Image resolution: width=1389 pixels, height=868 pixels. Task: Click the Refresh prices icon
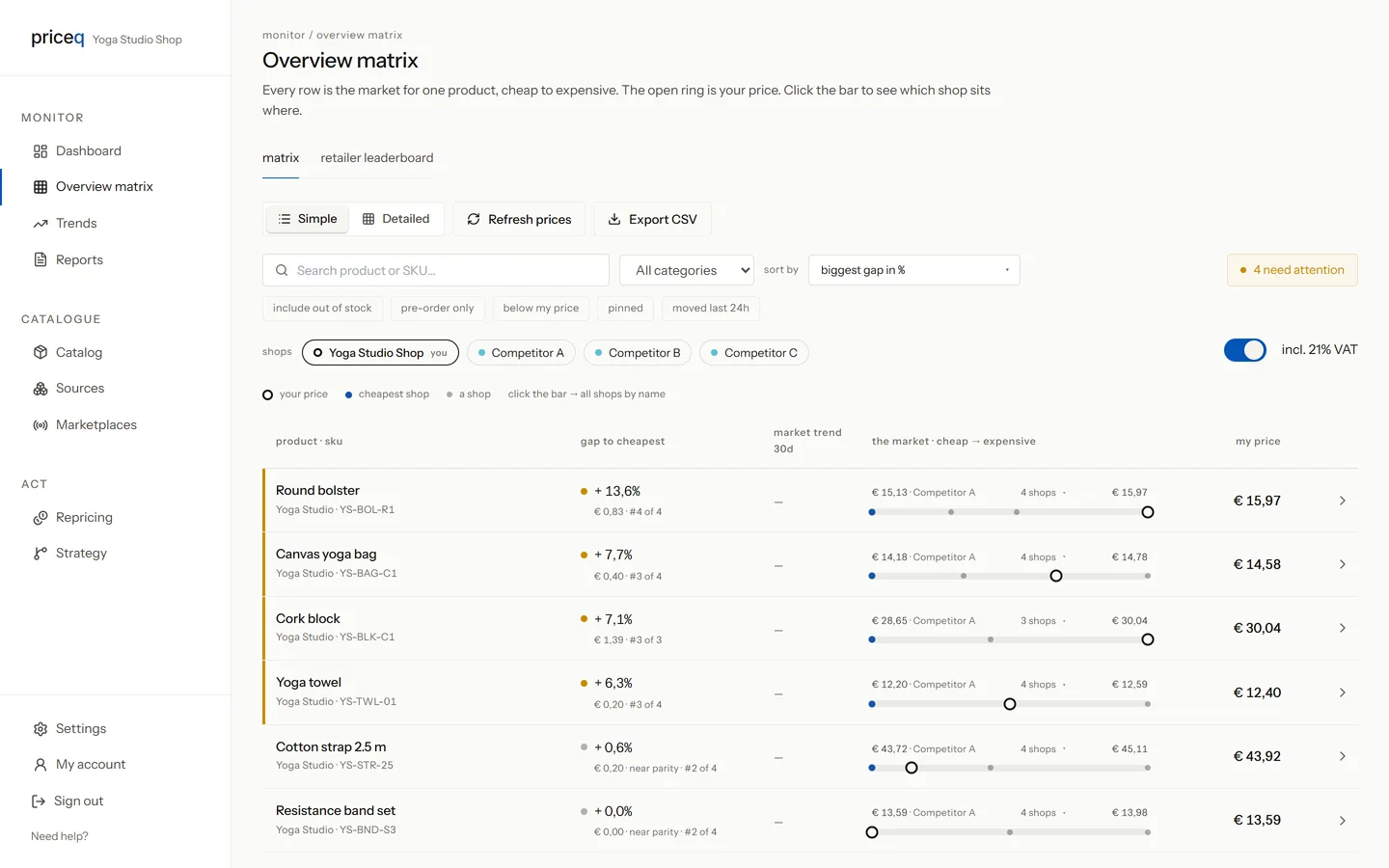pyautogui.click(x=474, y=220)
